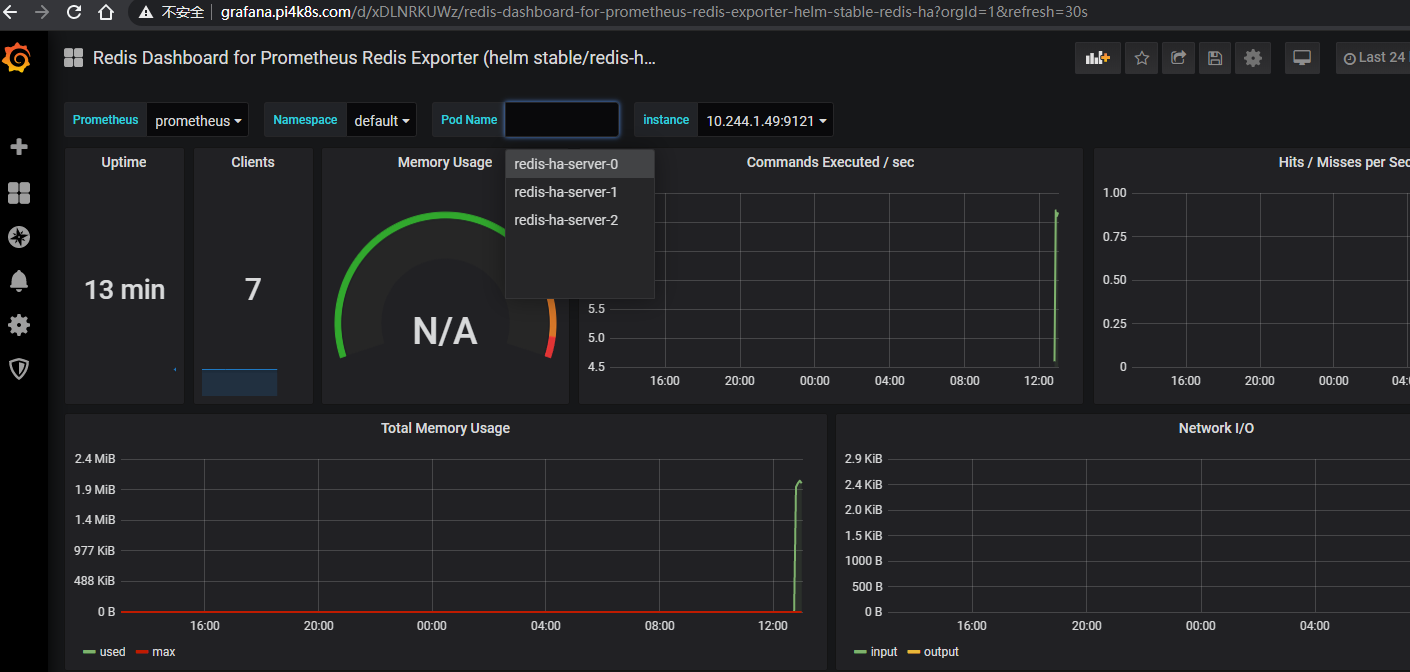Open the Memory Usage panel title menu
This screenshot has width=1410, height=672.
pyautogui.click(x=445, y=162)
